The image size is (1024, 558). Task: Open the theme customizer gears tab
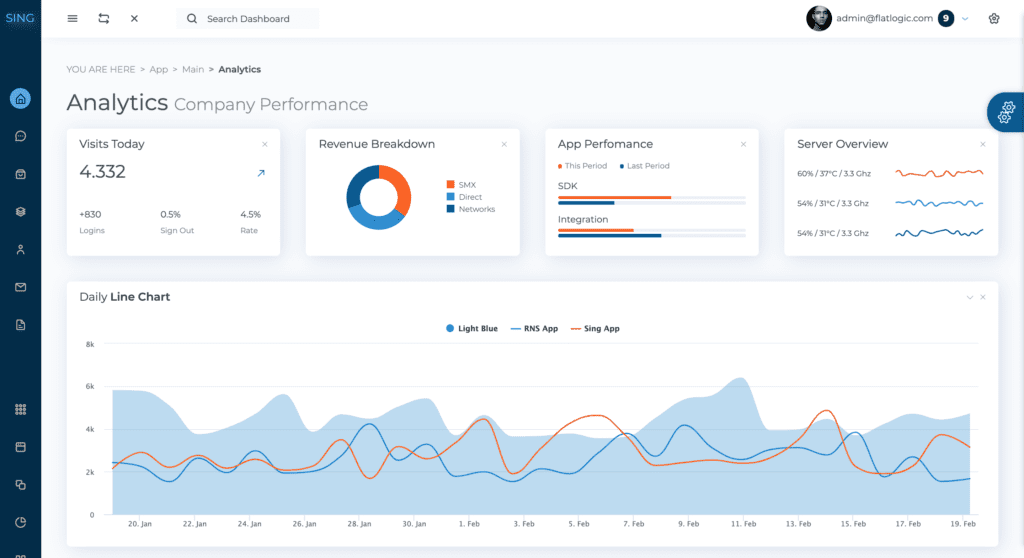pyautogui.click(x=1006, y=112)
